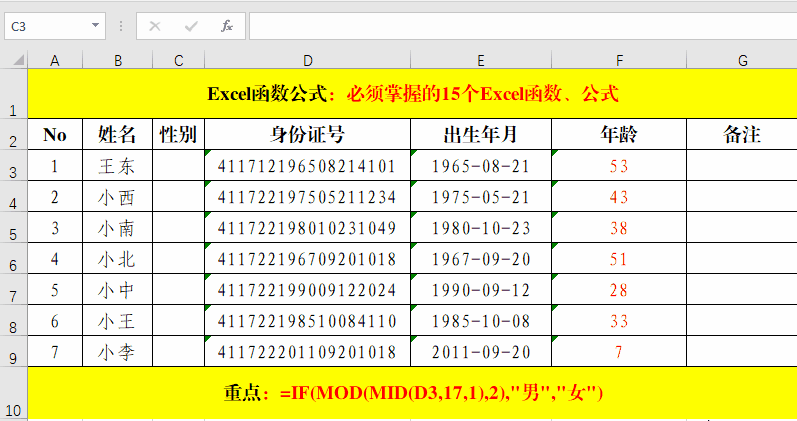The height and width of the screenshot is (421, 797).
Task: Select column D header
Action: 308,61
